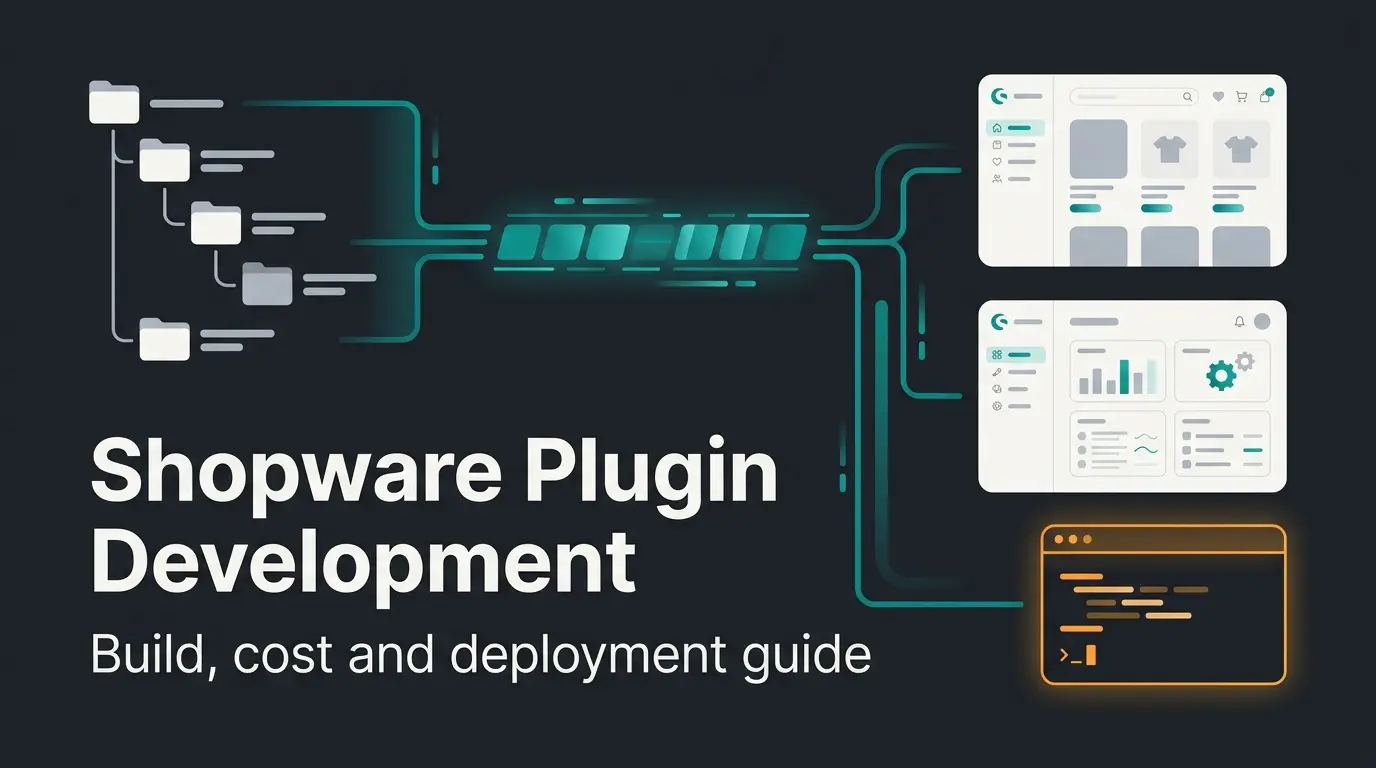Click the bar chart card in the dashboard

coord(1118,371)
